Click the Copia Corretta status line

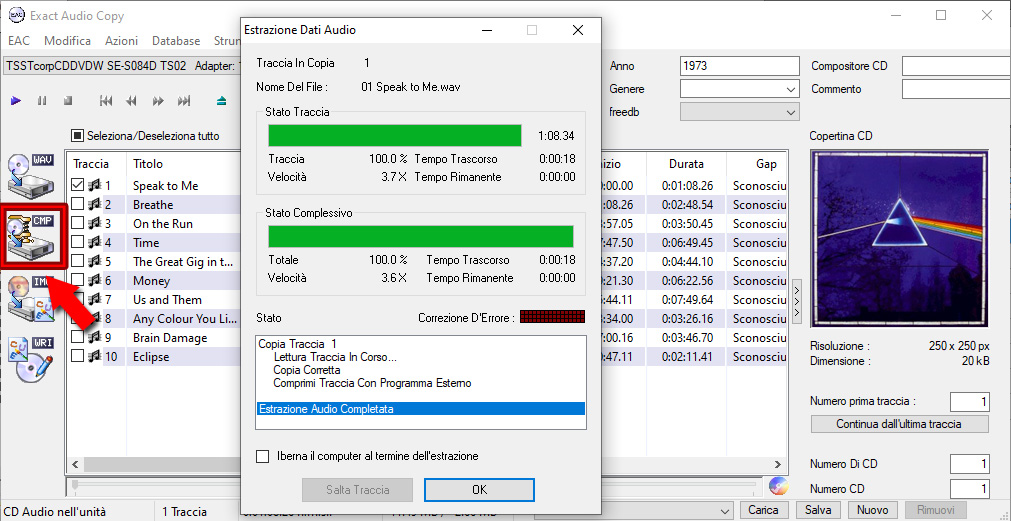coord(307,370)
